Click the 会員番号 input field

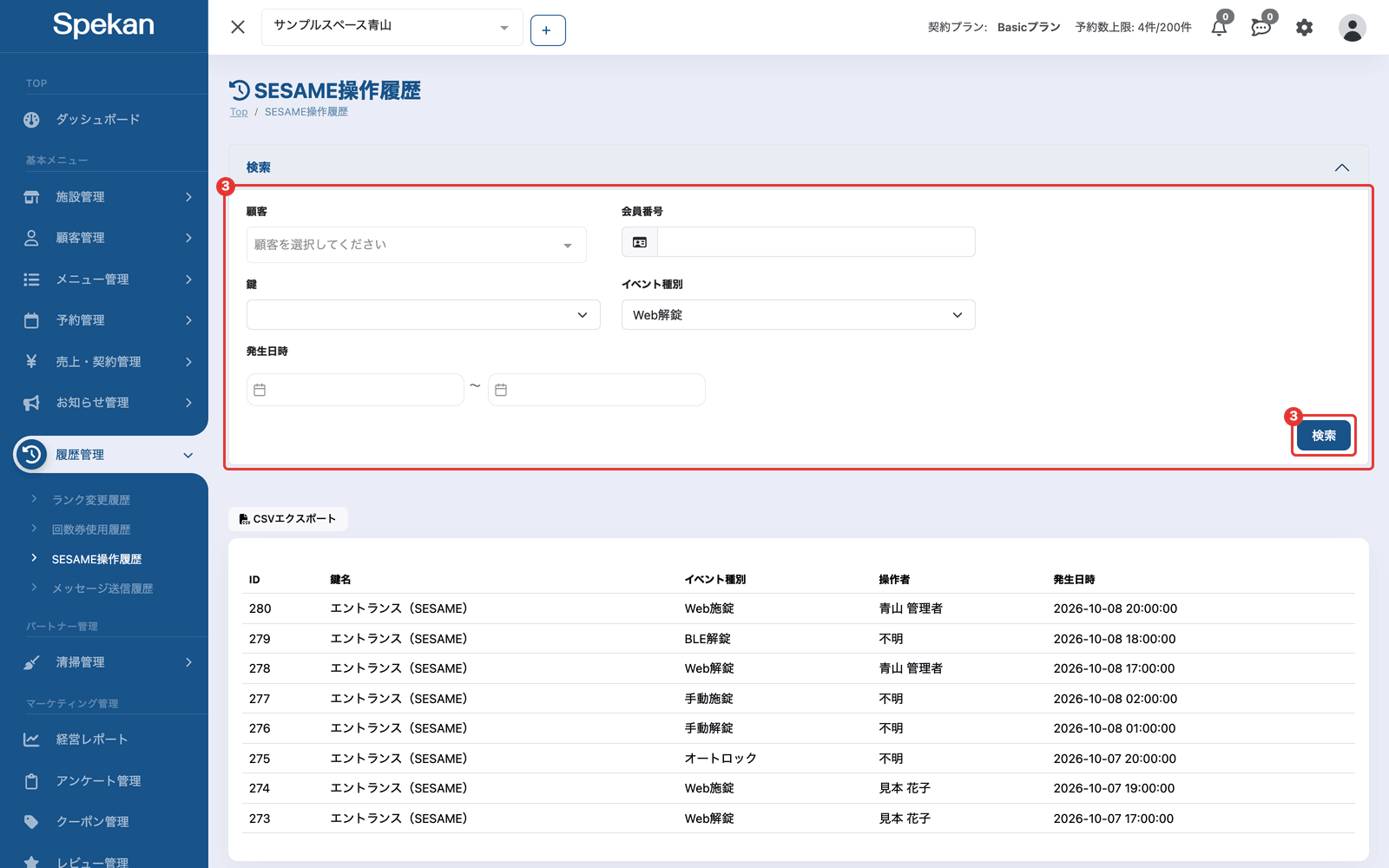(x=816, y=242)
